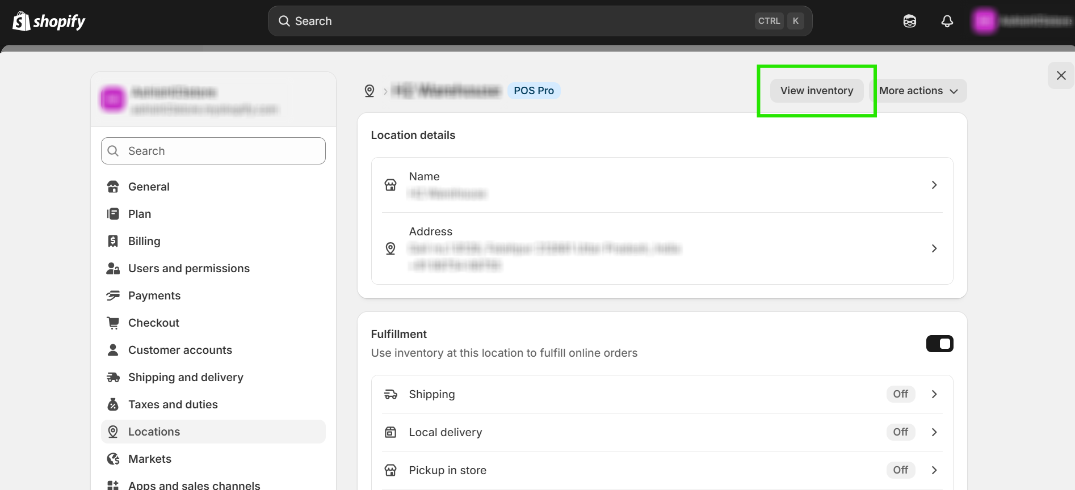Click the Shopify logo icon

[20, 21]
